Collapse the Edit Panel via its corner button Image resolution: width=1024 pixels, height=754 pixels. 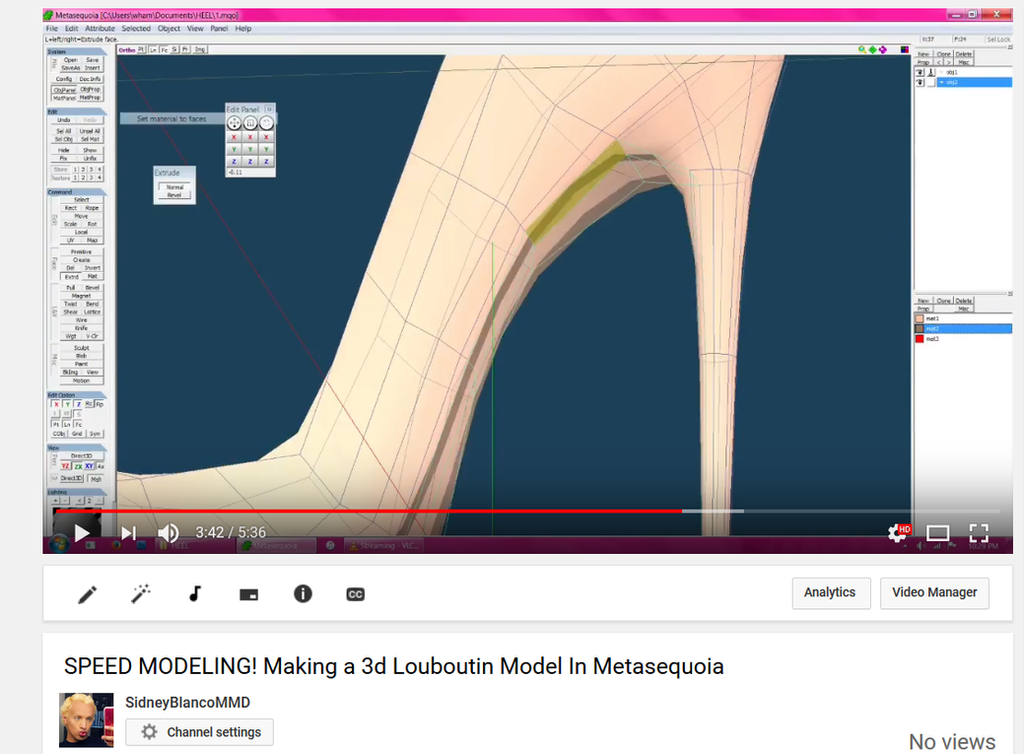(269, 110)
